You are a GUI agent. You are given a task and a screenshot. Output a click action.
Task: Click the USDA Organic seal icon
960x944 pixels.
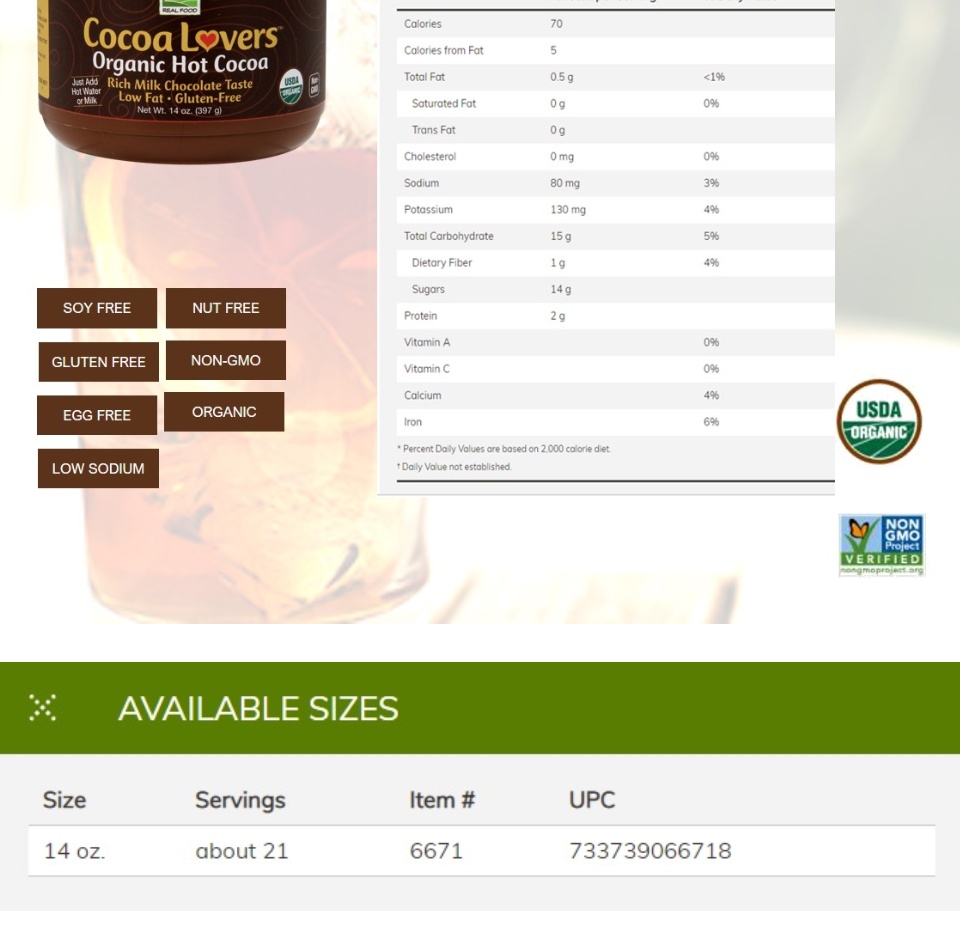coord(879,421)
